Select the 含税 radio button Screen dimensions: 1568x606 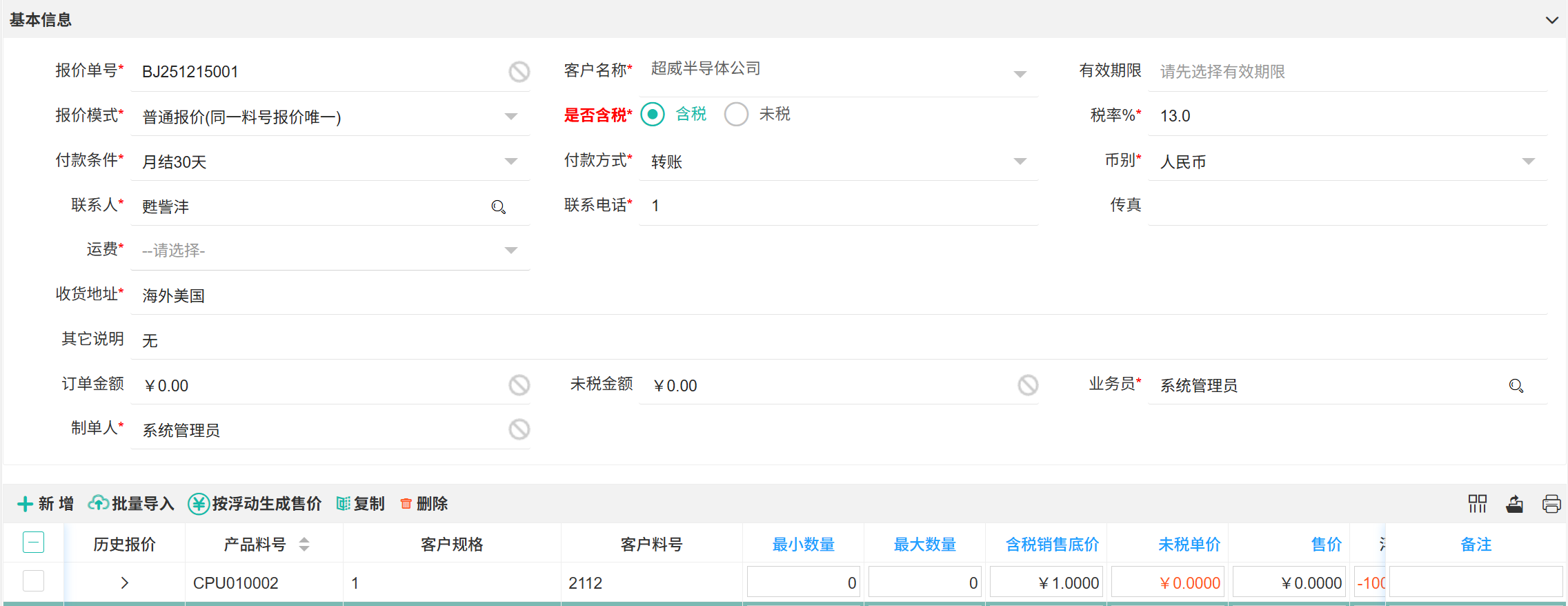point(653,115)
